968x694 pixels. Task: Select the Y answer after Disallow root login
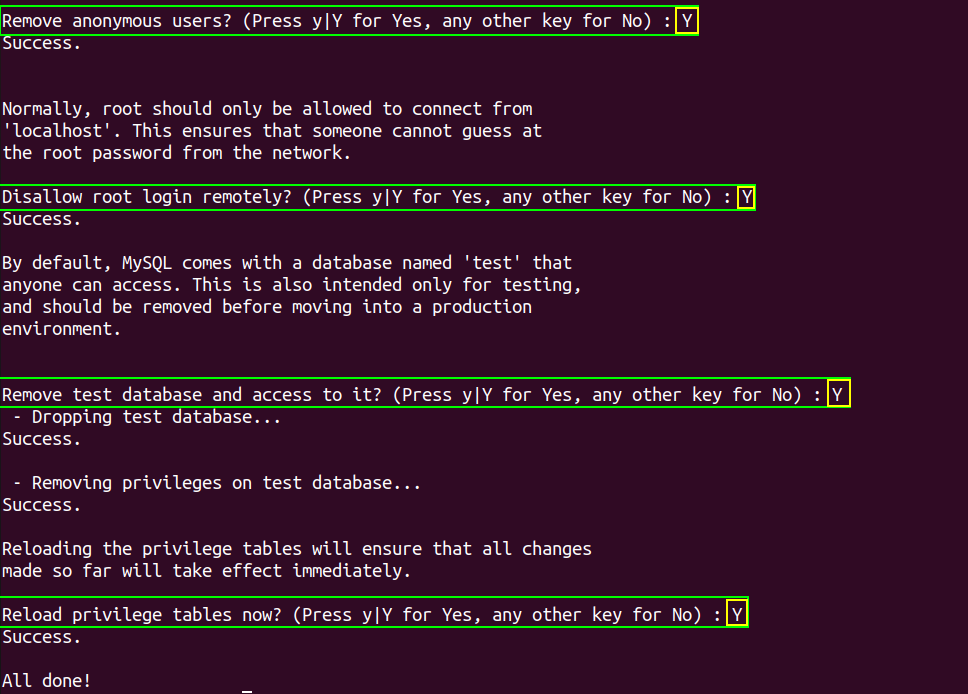[746, 197]
